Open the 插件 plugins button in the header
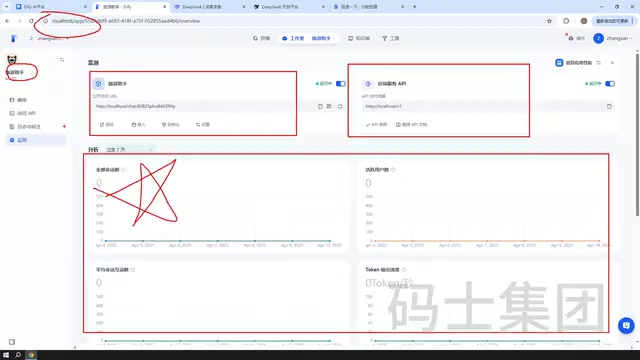This screenshot has height=360, width=640. [x=576, y=38]
